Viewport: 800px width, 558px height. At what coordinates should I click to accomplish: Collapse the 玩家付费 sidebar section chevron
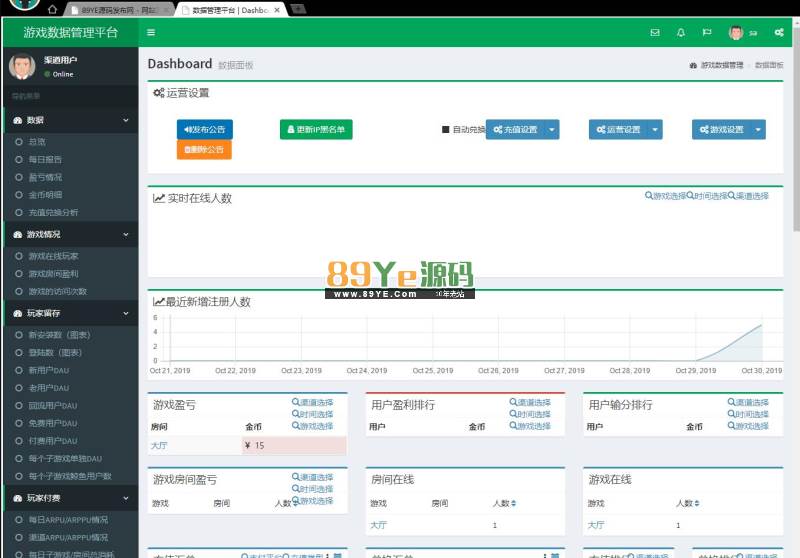(126, 498)
